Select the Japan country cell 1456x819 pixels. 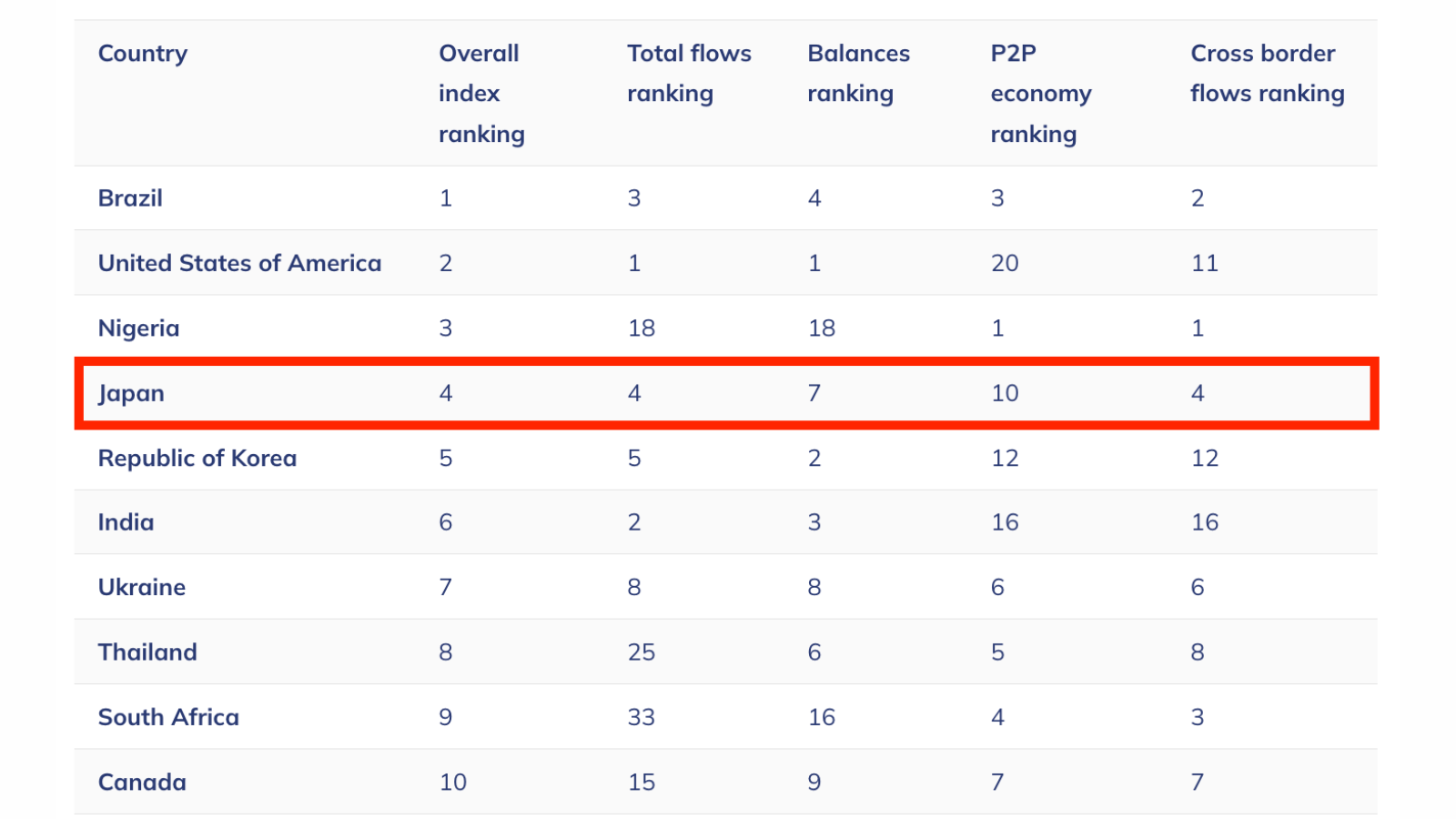tap(131, 393)
